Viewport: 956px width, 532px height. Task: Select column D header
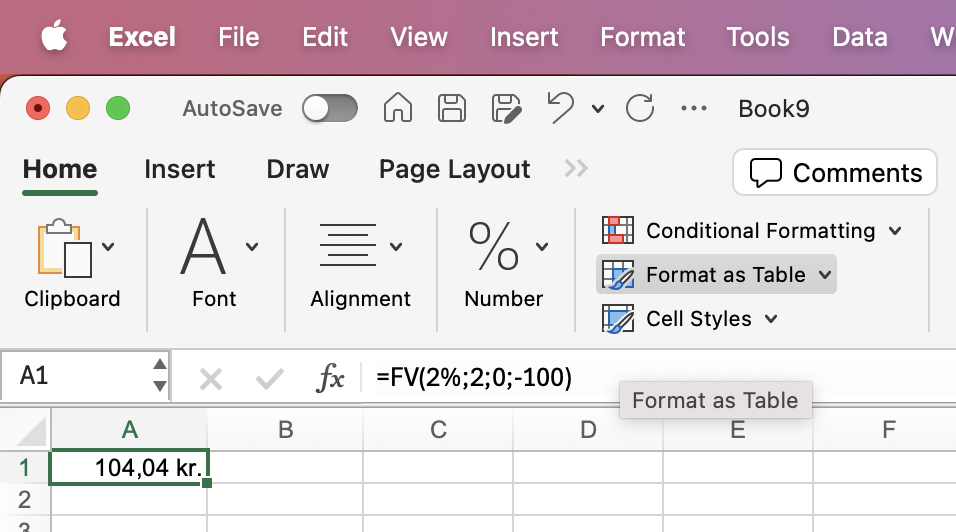point(588,430)
